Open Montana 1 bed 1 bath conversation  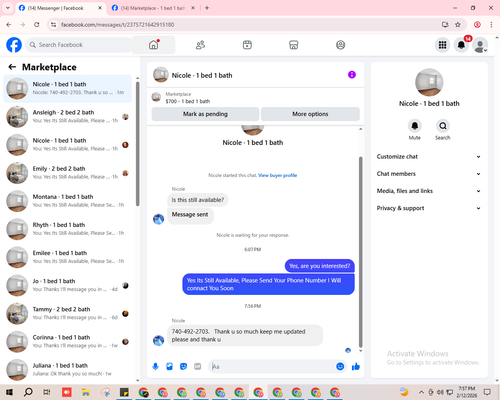[x=67, y=201]
